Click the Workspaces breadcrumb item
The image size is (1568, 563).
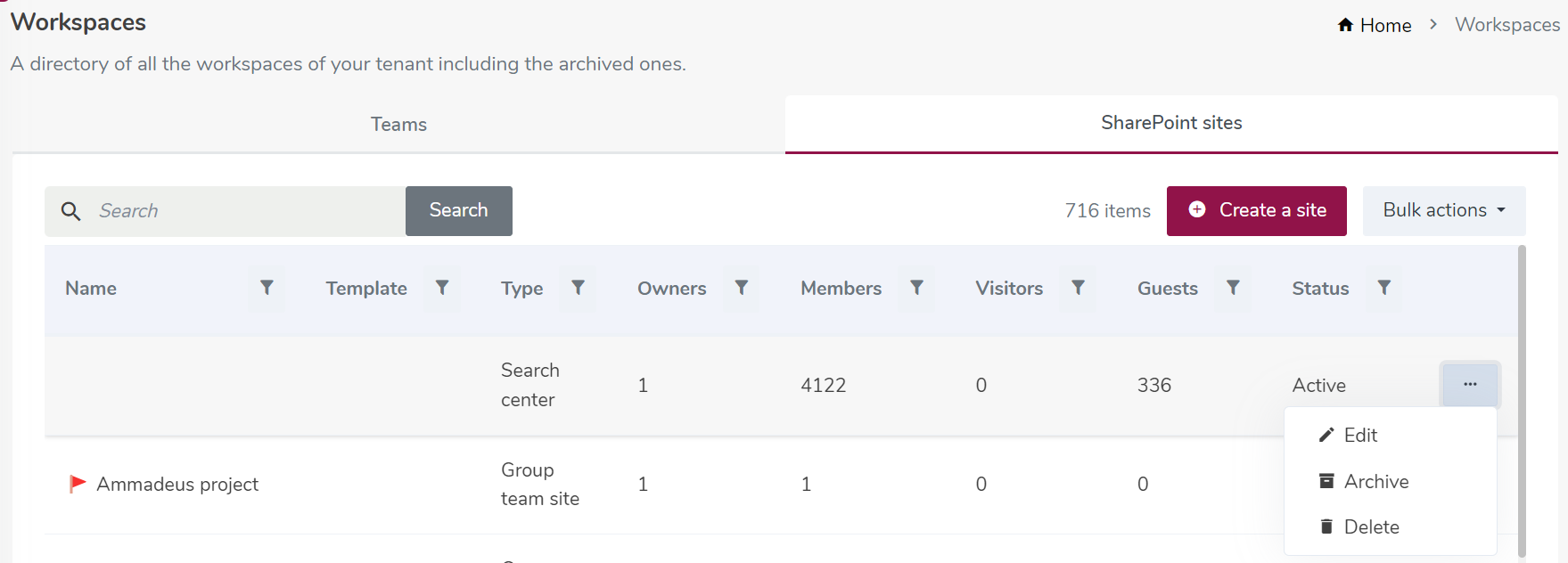pos(1507,25)
